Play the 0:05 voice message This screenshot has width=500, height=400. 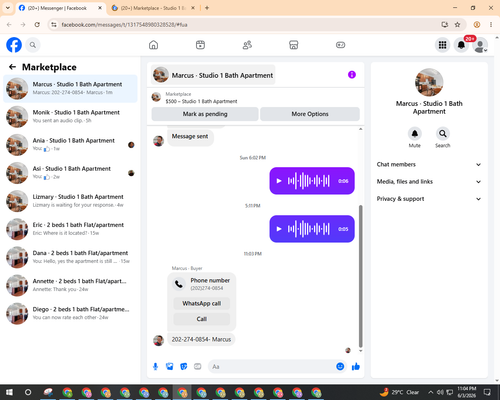[279, 229]
